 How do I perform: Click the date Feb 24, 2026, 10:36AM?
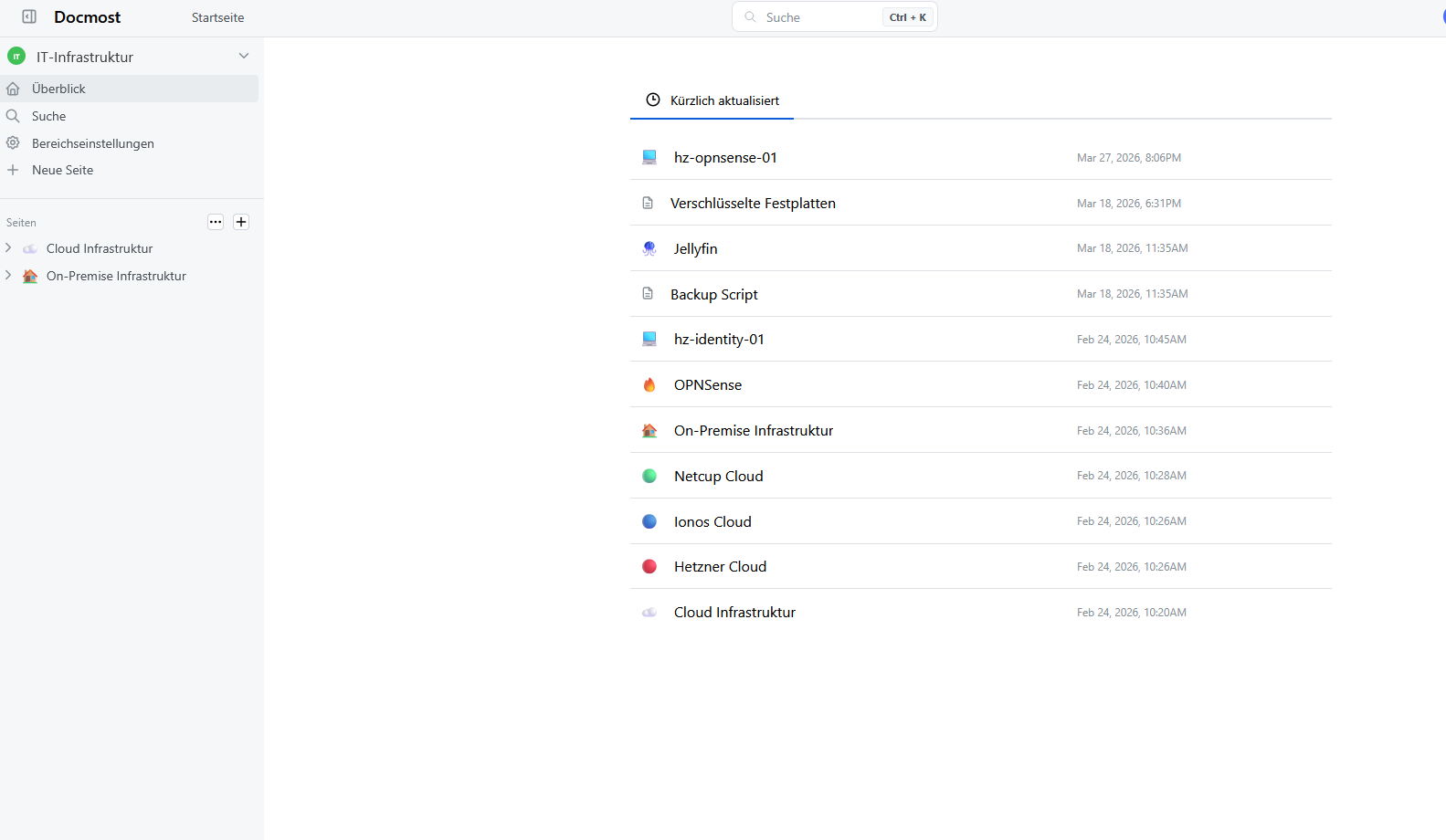tap(1132, 431)
